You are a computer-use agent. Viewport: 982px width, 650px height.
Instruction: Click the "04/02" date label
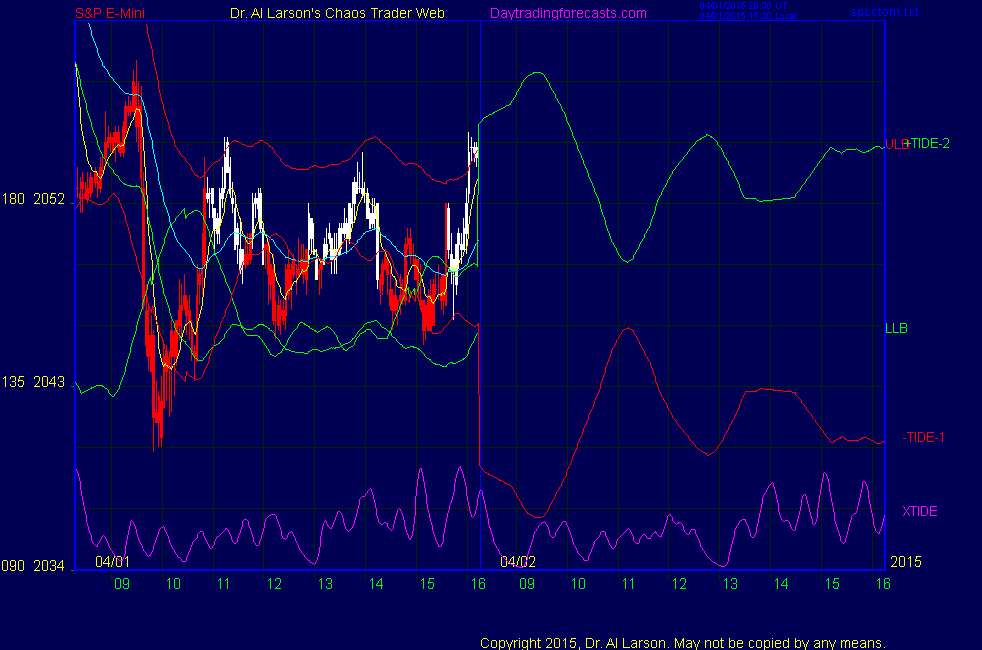(x=518, y=562)
